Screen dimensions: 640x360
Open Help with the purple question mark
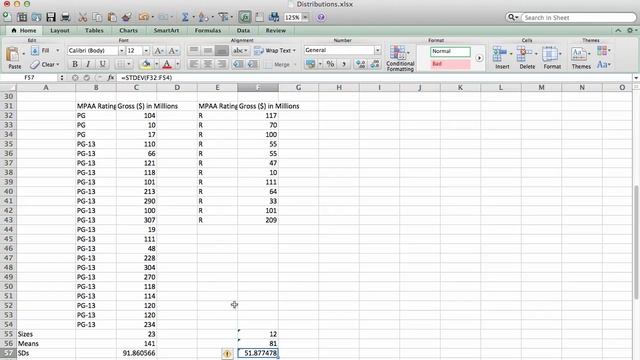point(321,17)
